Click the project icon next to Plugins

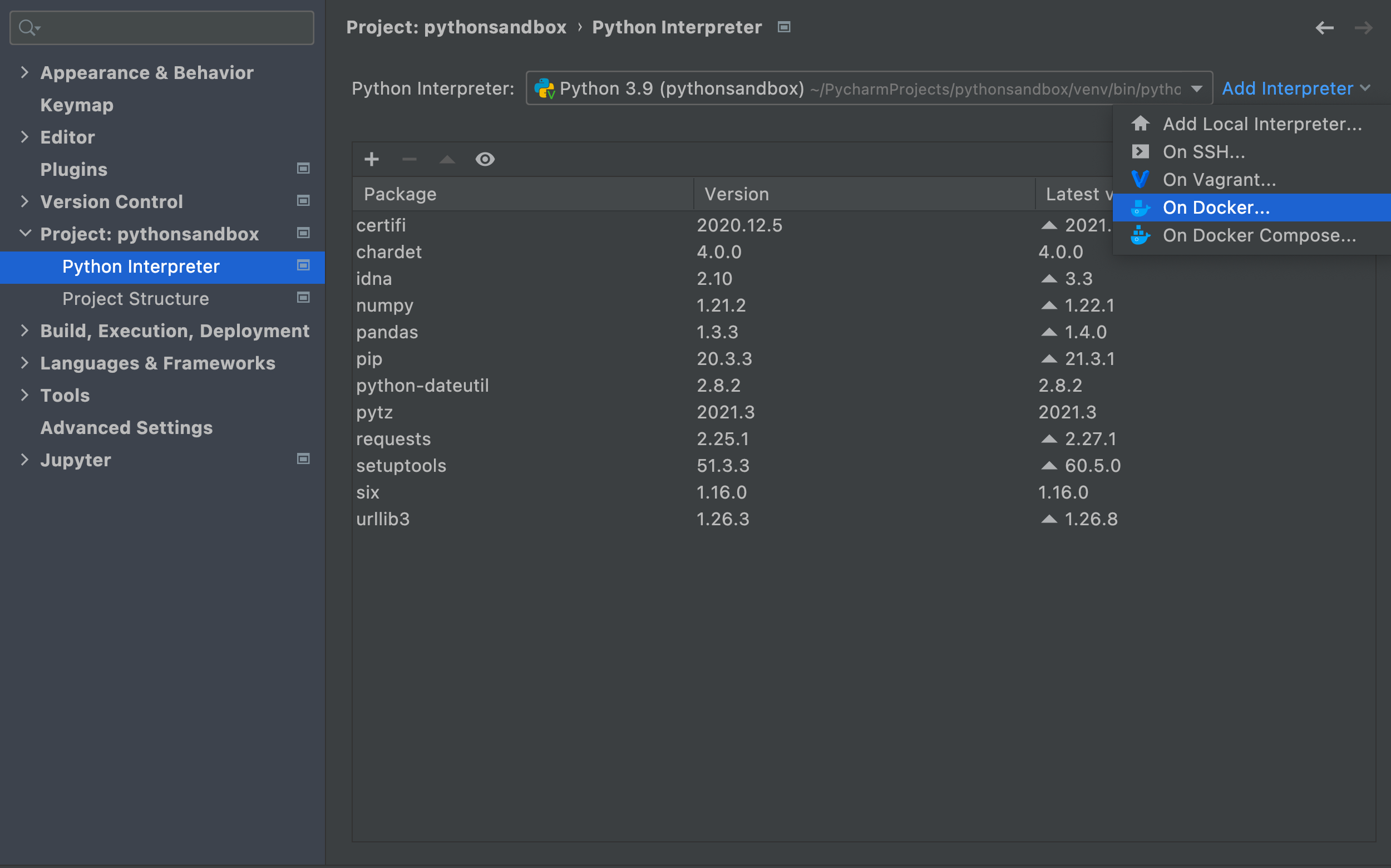point(303,168)
